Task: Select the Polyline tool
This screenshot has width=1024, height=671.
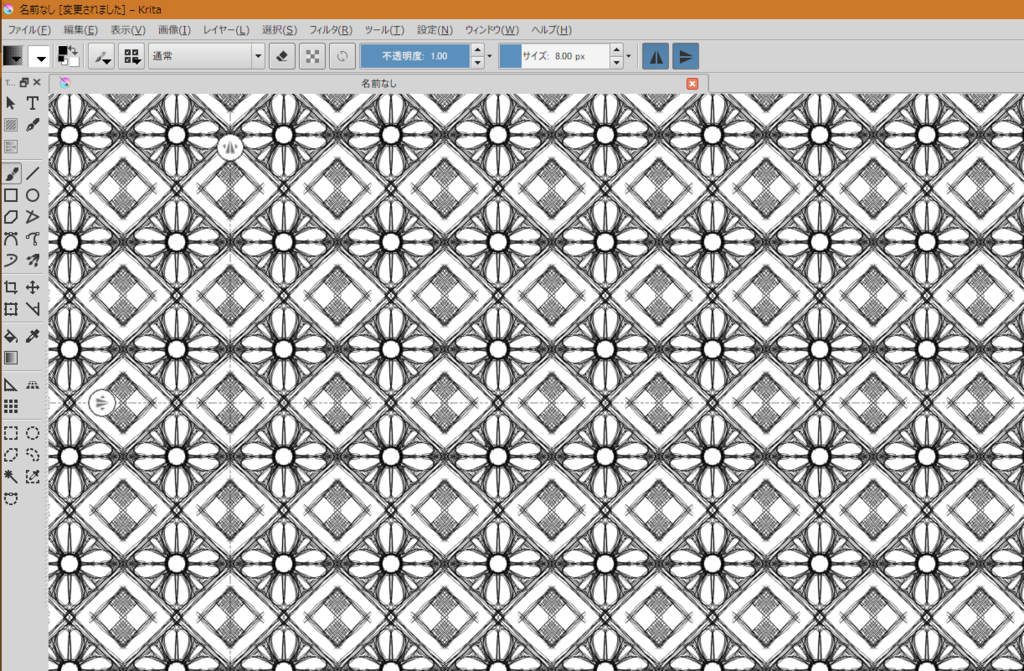Action: [x=32, y=217]
